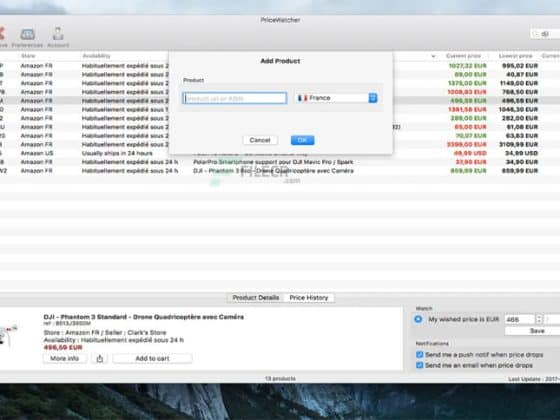Click the 34,99 USD lowest price

(522, 153)
